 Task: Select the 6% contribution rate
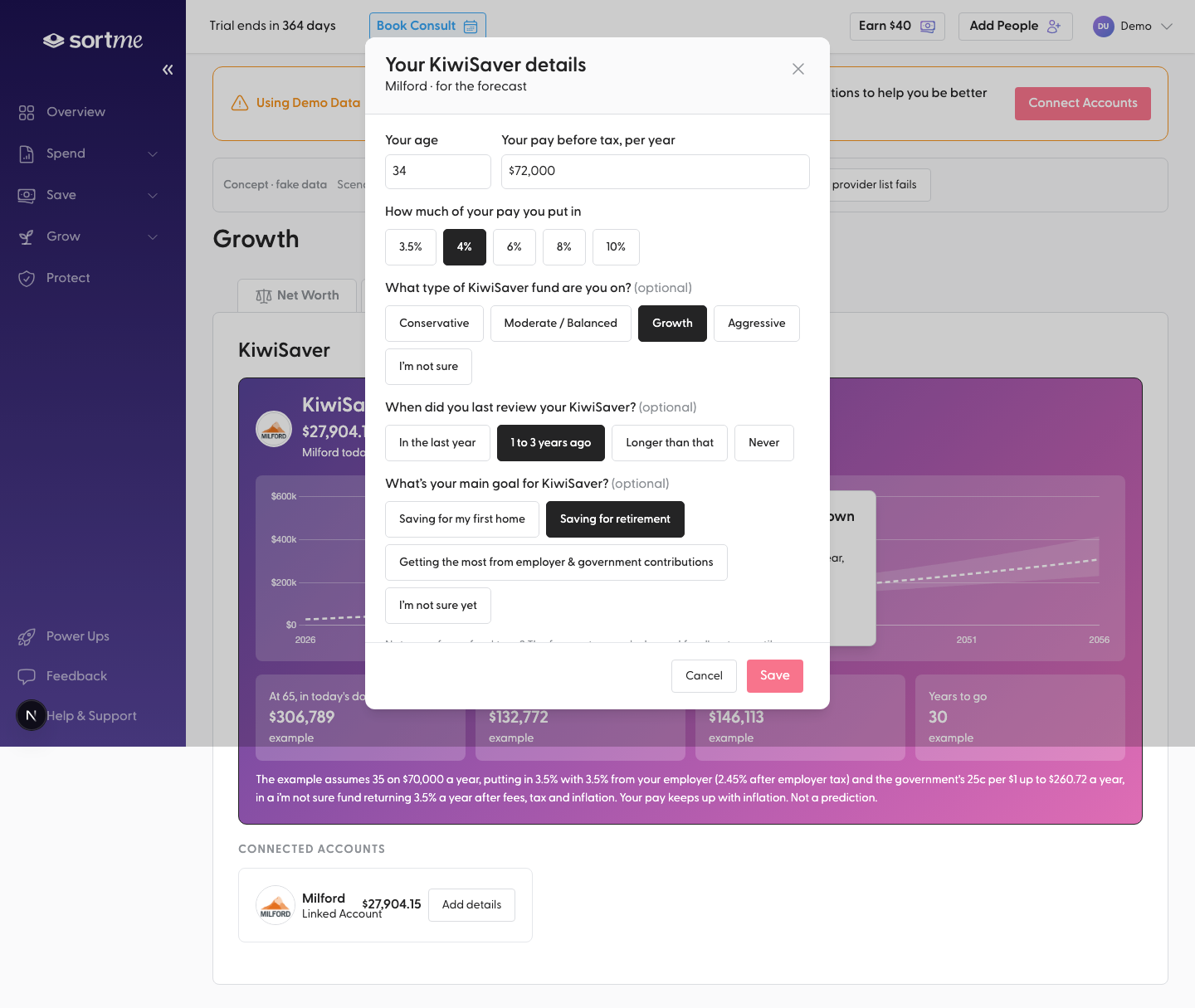(515, 247)
